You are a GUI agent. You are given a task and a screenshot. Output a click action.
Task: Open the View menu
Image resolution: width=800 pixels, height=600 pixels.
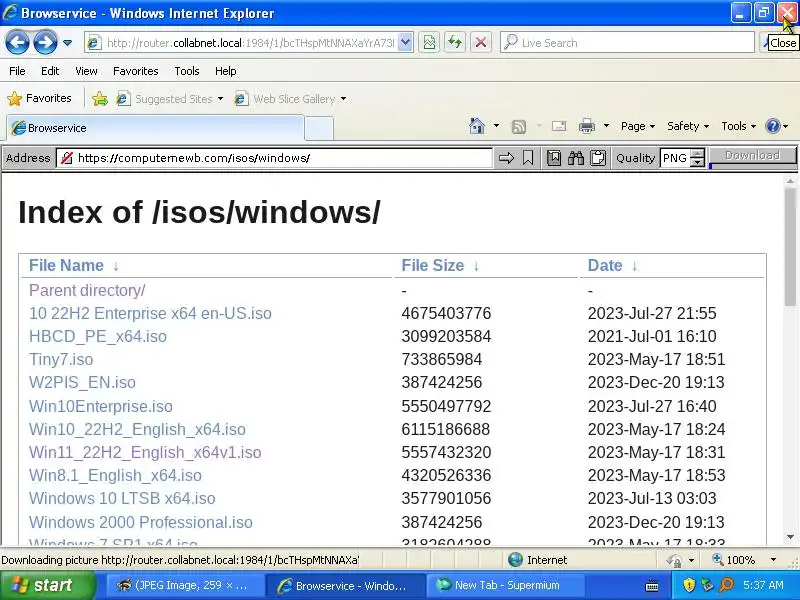[86, 71]
